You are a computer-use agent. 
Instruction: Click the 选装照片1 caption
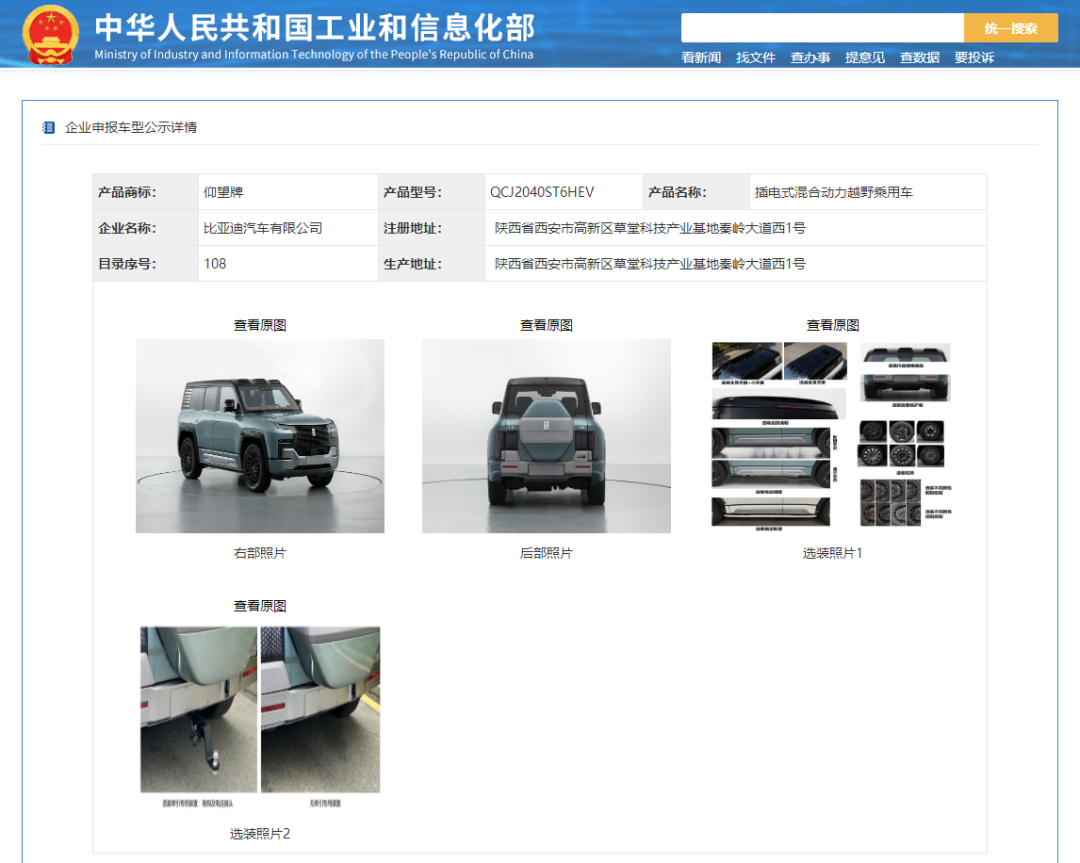pos(832,553)
